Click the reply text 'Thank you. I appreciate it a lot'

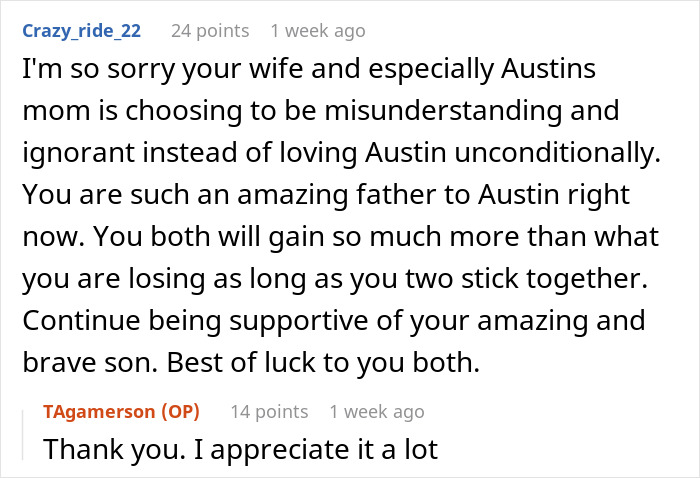tap(241, 449)
